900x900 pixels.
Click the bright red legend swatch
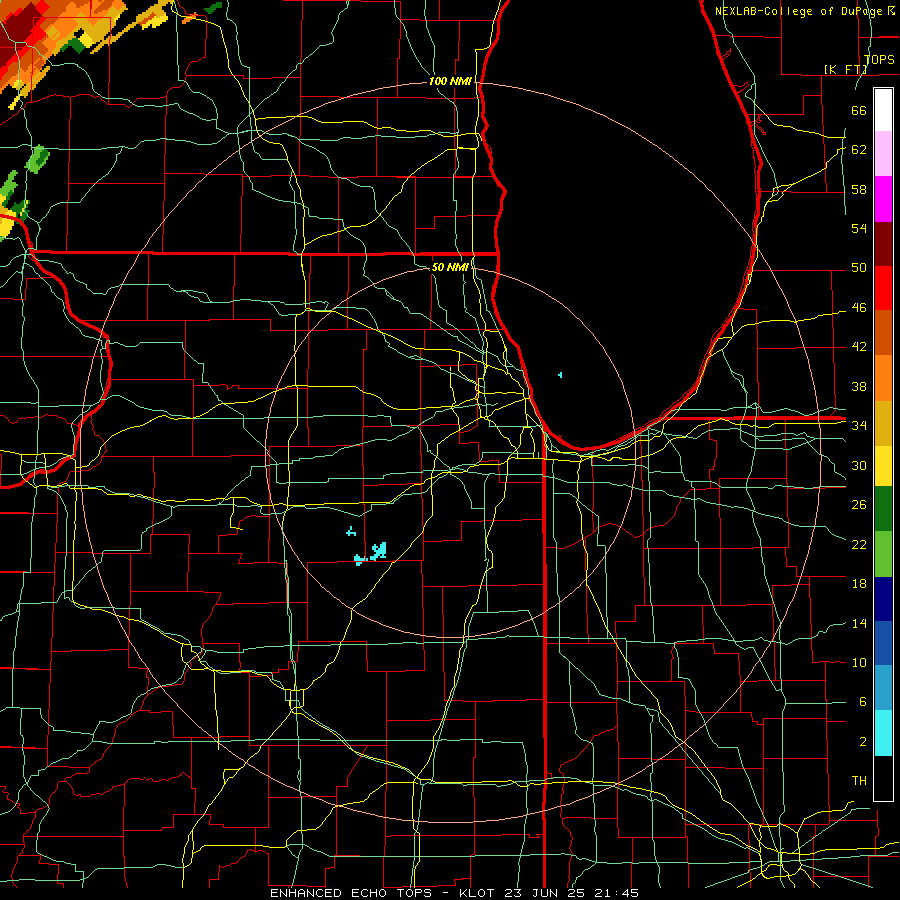(883, 288)
